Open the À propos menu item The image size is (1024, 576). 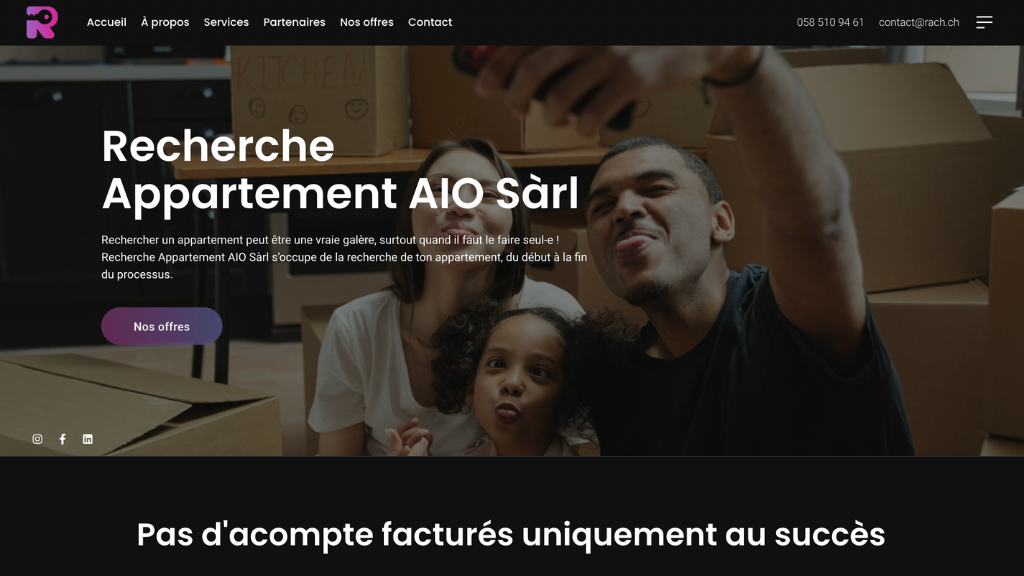pyautogui.click(x=165, y=22)
